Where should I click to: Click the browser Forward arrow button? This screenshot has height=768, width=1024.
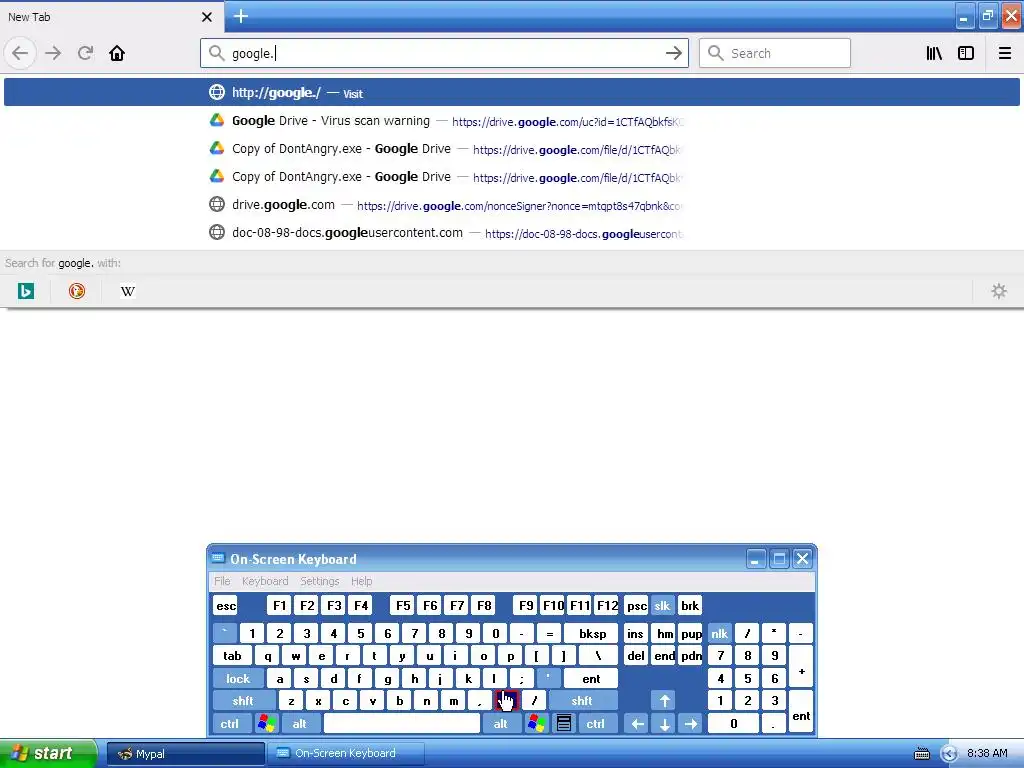click(53, 53)
